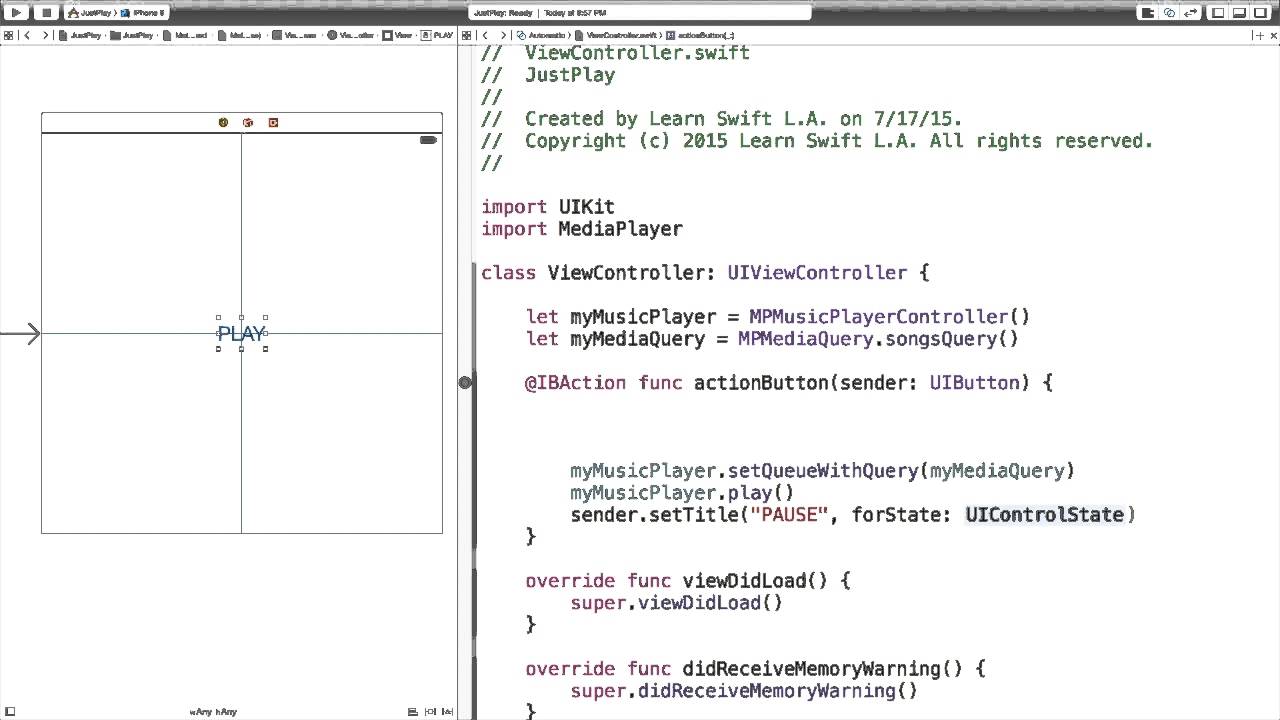The height and width of the screenshot is (720, 1280).
Task: Toggle the Debug area visibility
Action: click(x=1239, y=13)
